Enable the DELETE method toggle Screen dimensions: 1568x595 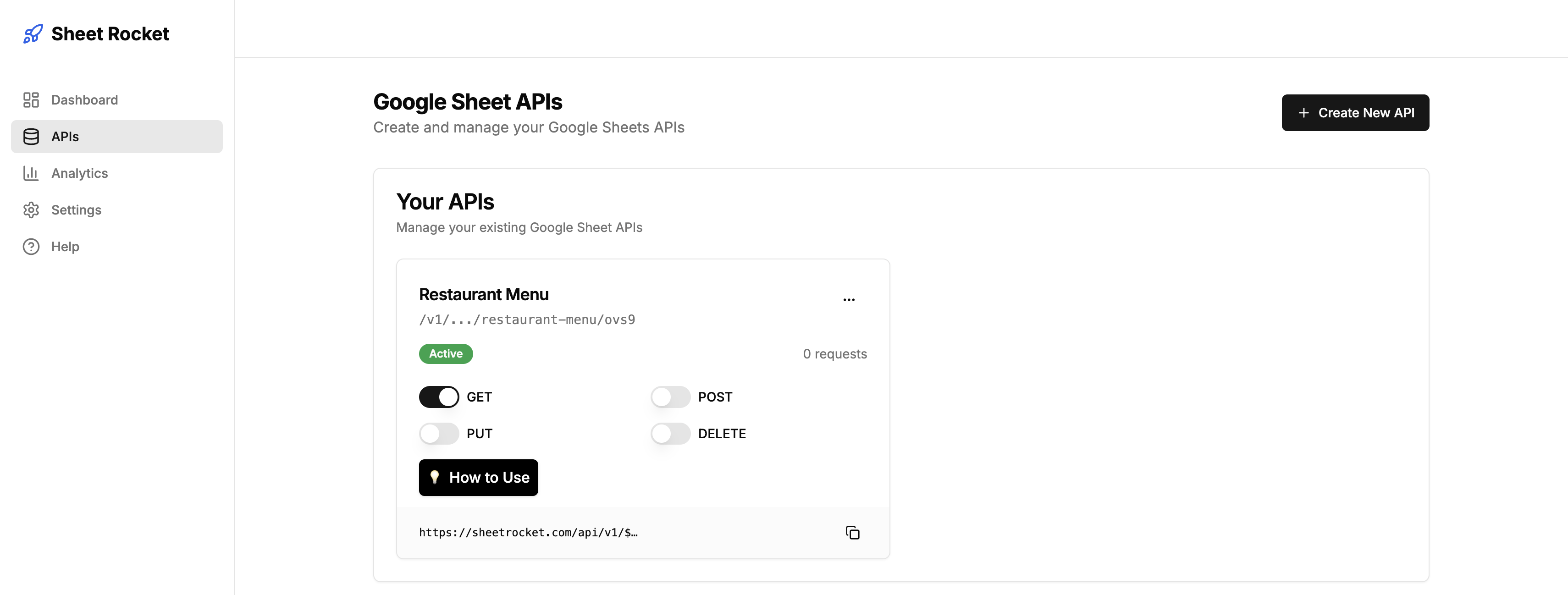pos(670,434)
